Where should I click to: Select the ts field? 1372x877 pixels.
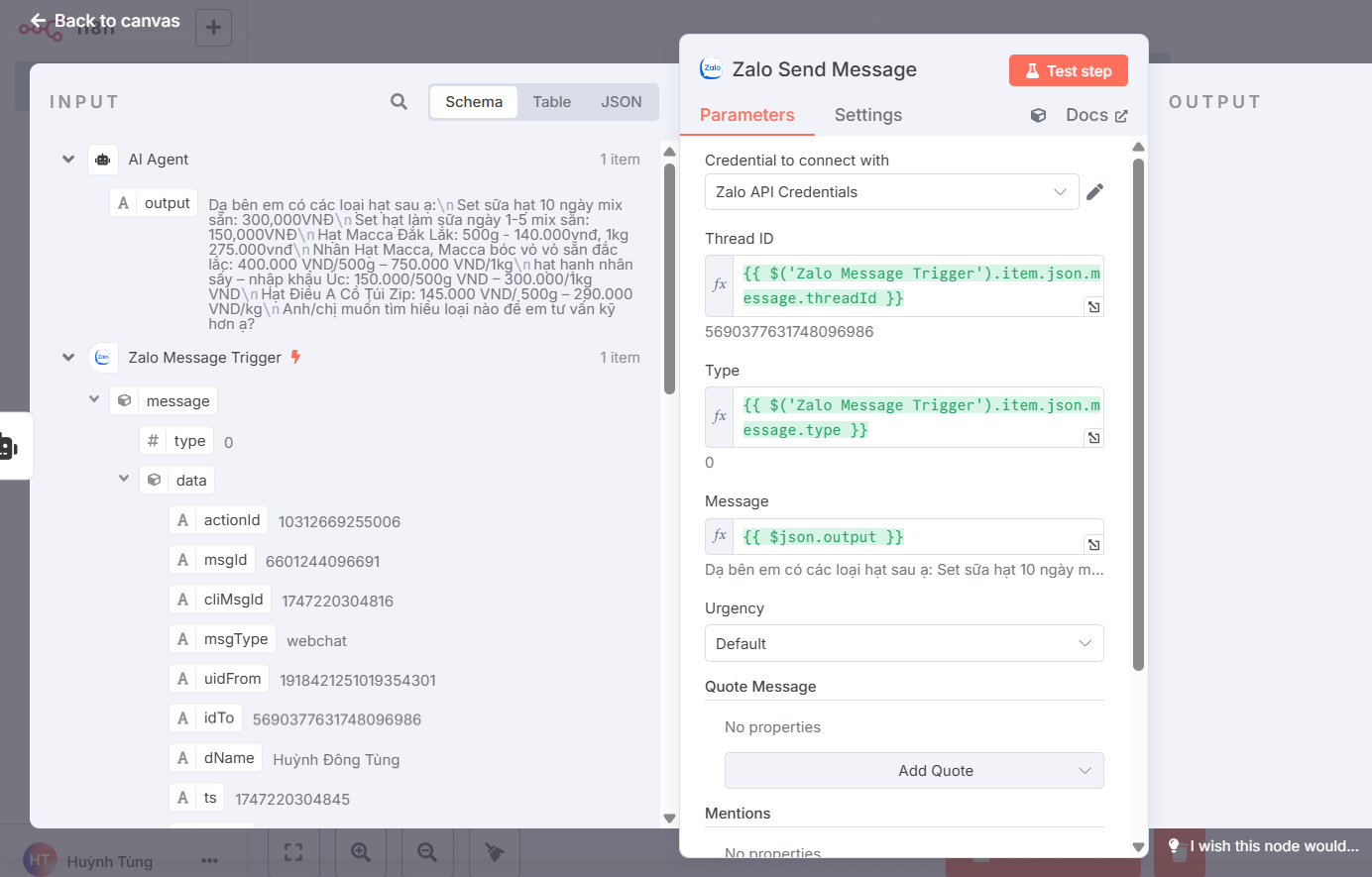[x=196, y=798]
